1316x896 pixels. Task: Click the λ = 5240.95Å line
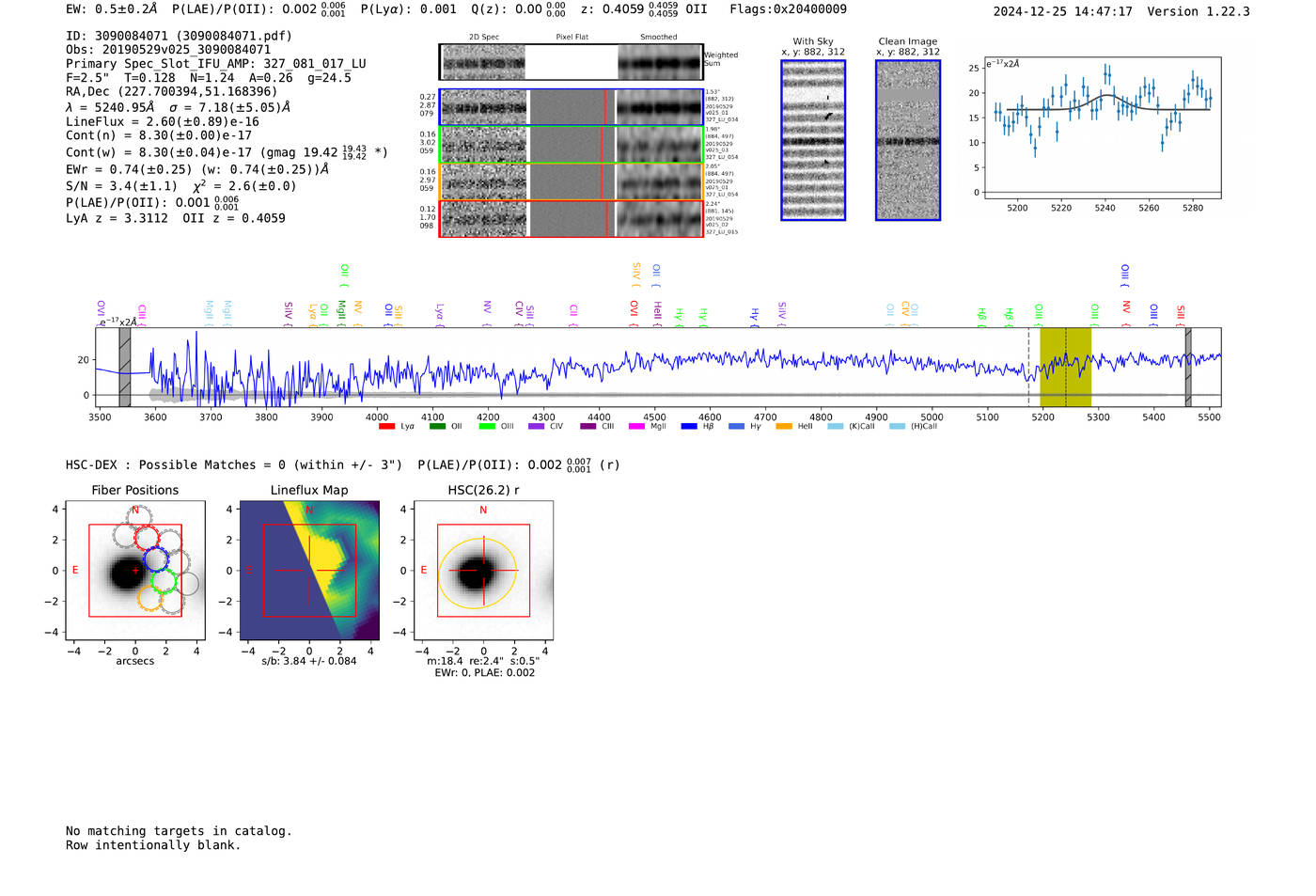tap(178, 107)
